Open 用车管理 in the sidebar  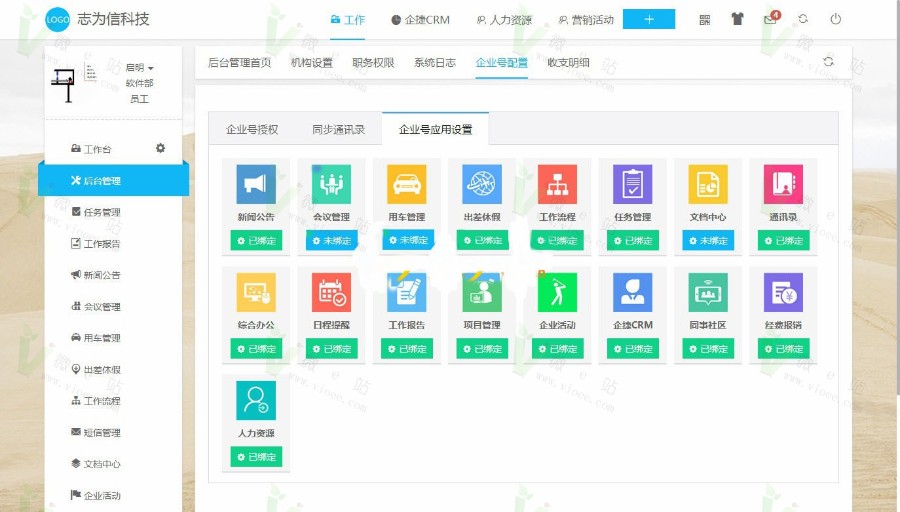tap(96, 338)
